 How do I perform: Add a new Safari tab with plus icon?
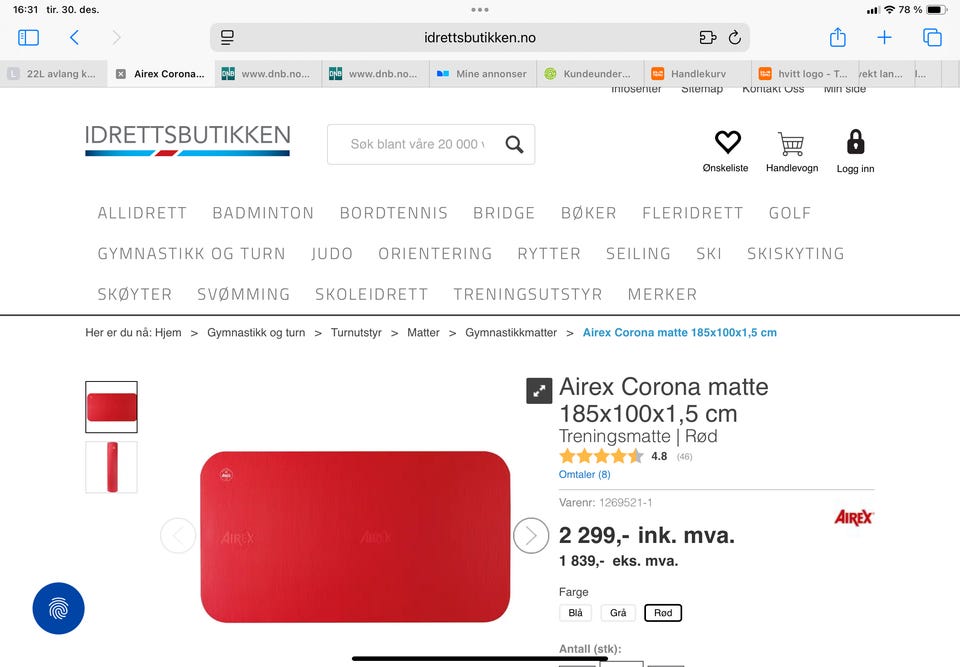(x=884, y=38)
